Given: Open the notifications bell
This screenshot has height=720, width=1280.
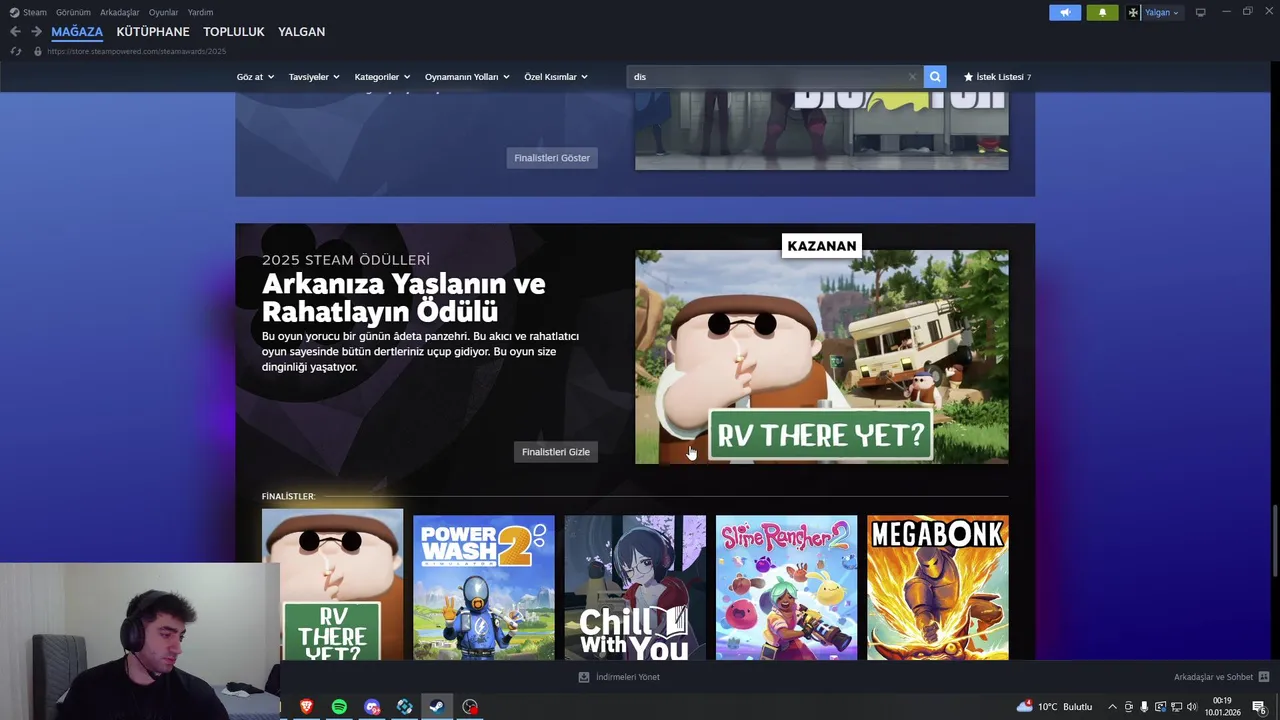Looking at the screenshot, I should tap(1102, 13).
